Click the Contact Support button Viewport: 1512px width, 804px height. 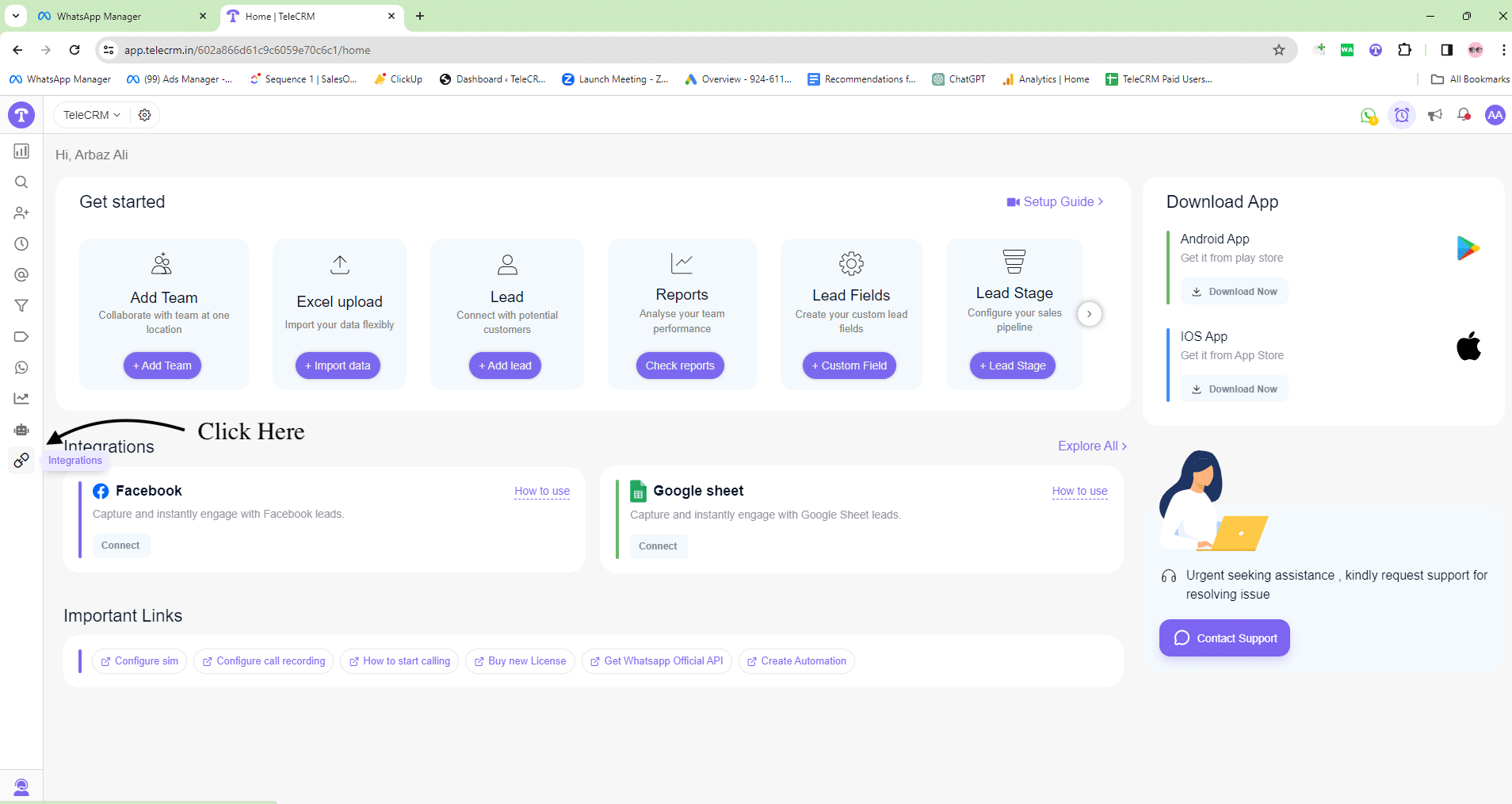[x=1224, y=637]
